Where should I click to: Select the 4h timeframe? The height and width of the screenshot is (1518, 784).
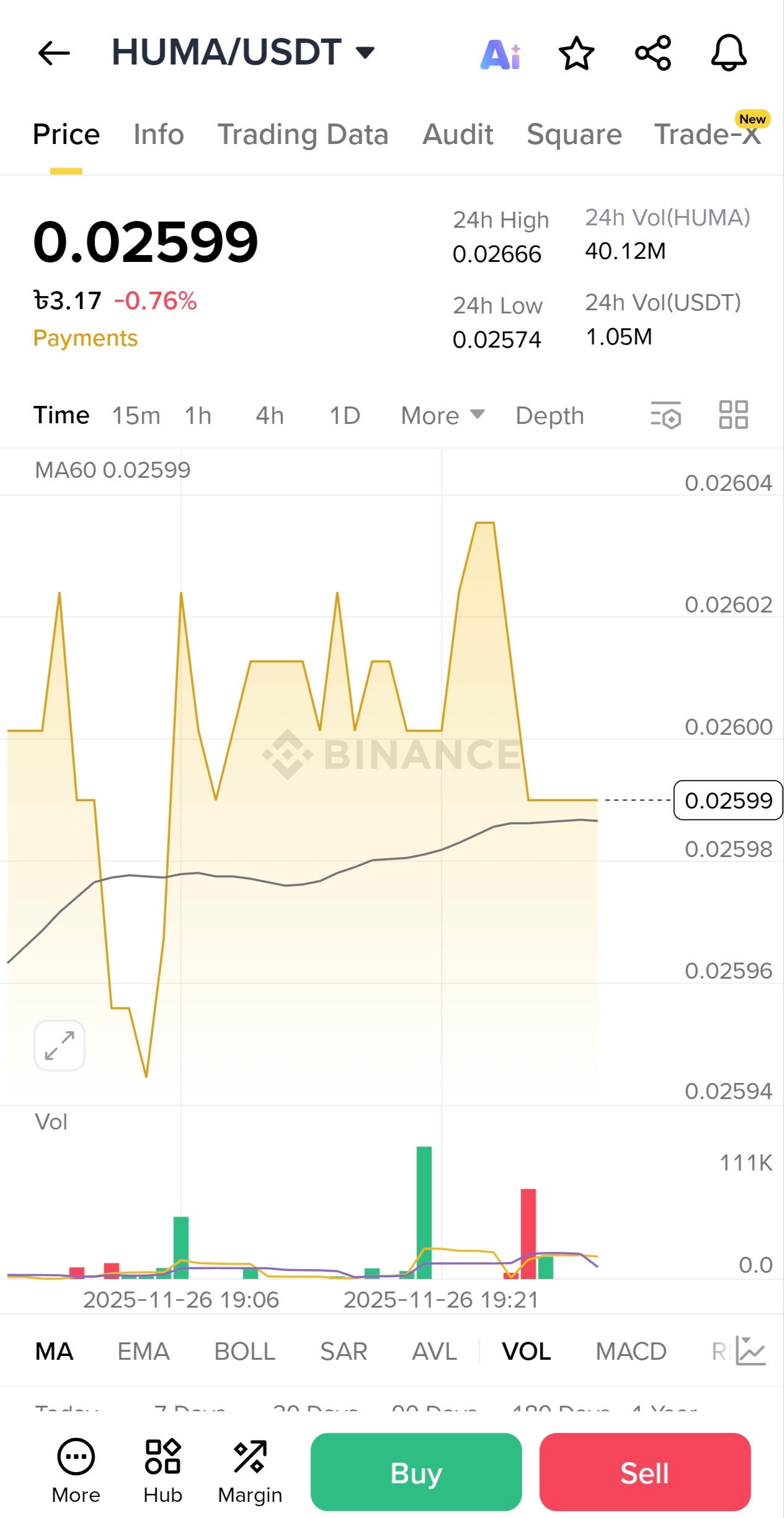coord(270,415)
